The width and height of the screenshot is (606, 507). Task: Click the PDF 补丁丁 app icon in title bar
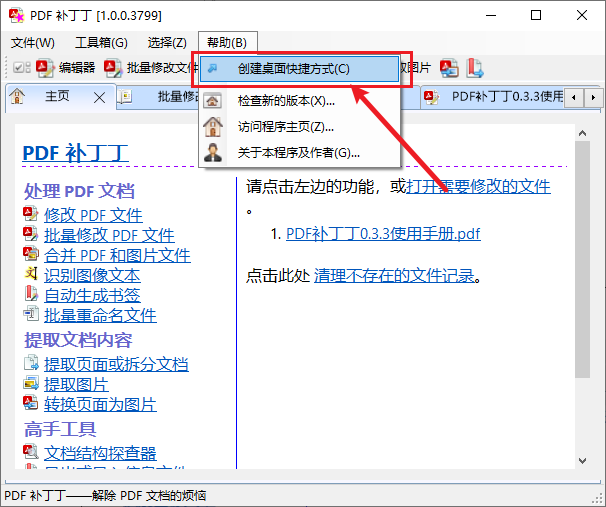tap(17, 15)
